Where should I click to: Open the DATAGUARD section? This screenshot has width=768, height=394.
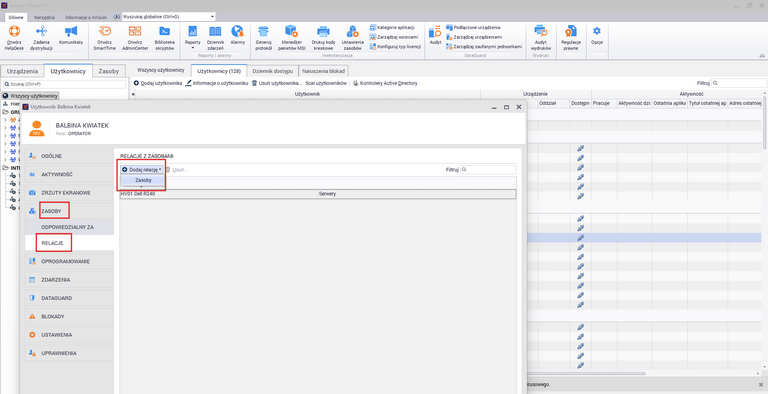(70, 298)
